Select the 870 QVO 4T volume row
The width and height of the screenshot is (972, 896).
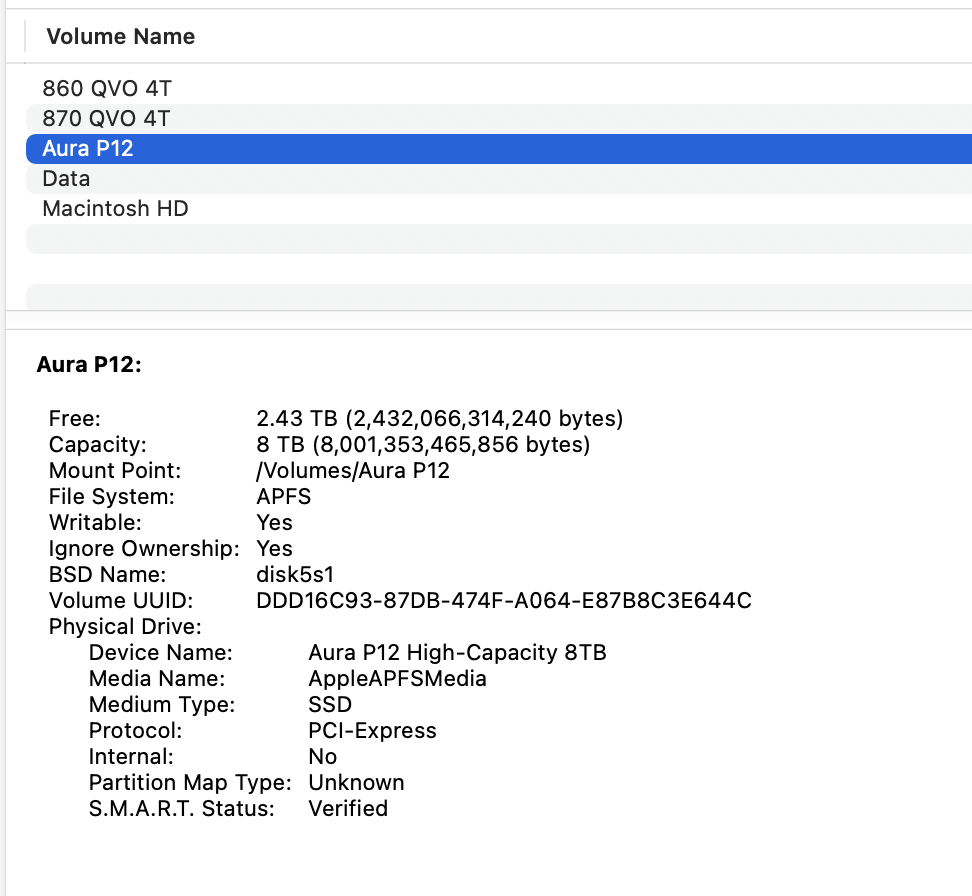(499, 118)
